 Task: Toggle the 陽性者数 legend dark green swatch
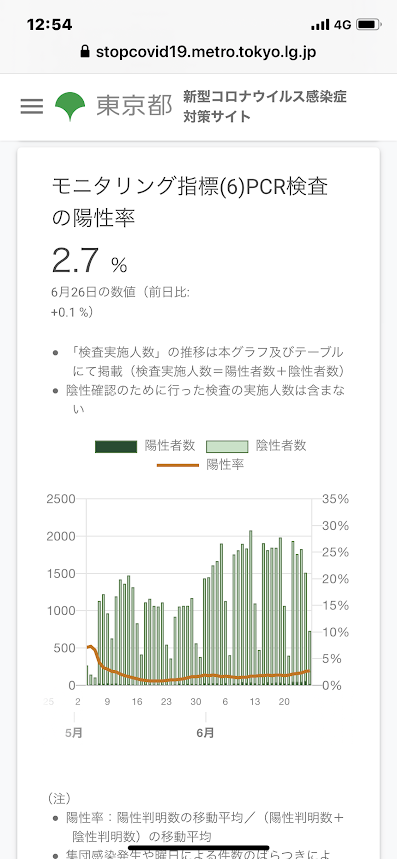[x=116, y=446]
